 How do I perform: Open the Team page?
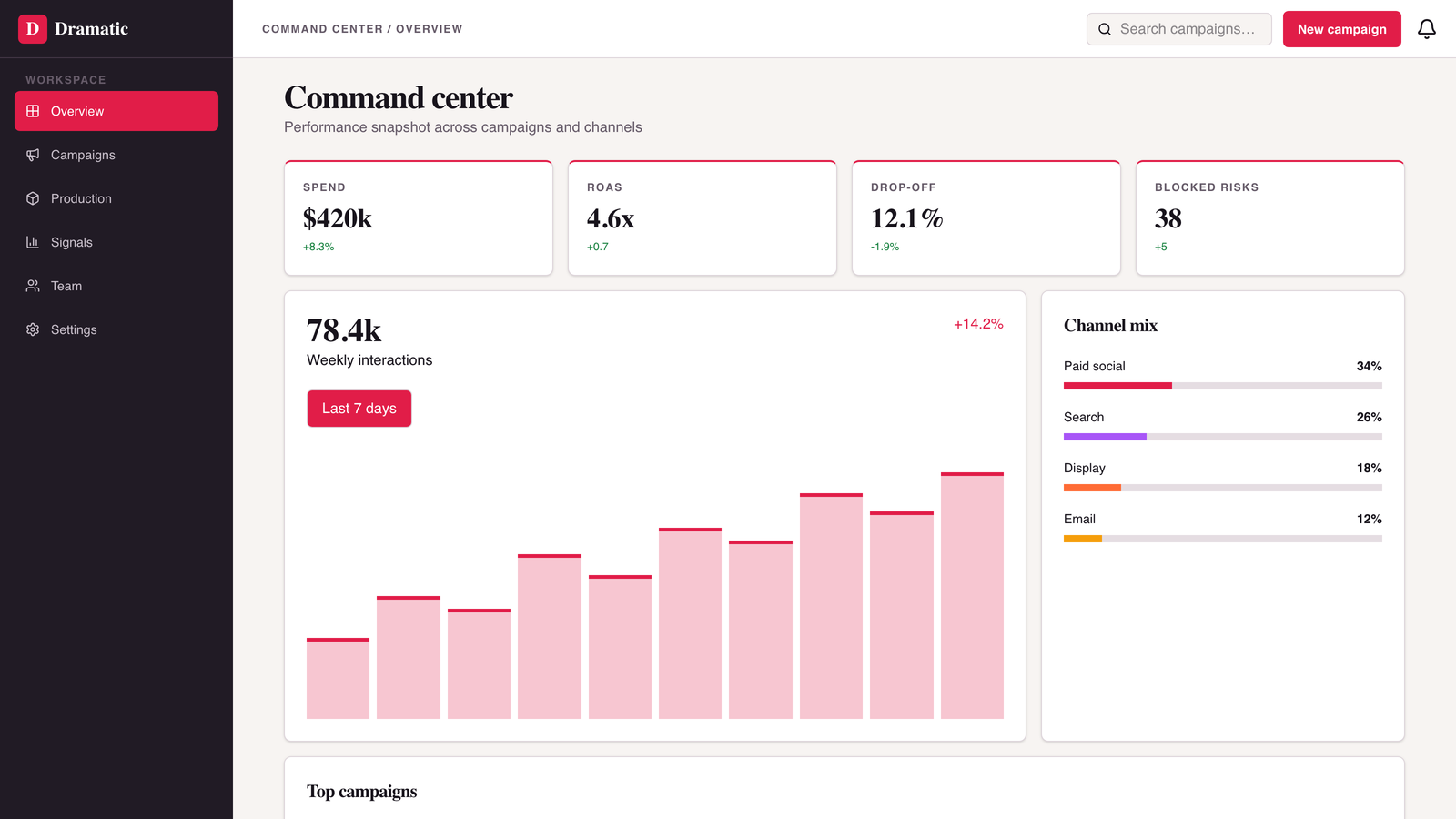116,286
